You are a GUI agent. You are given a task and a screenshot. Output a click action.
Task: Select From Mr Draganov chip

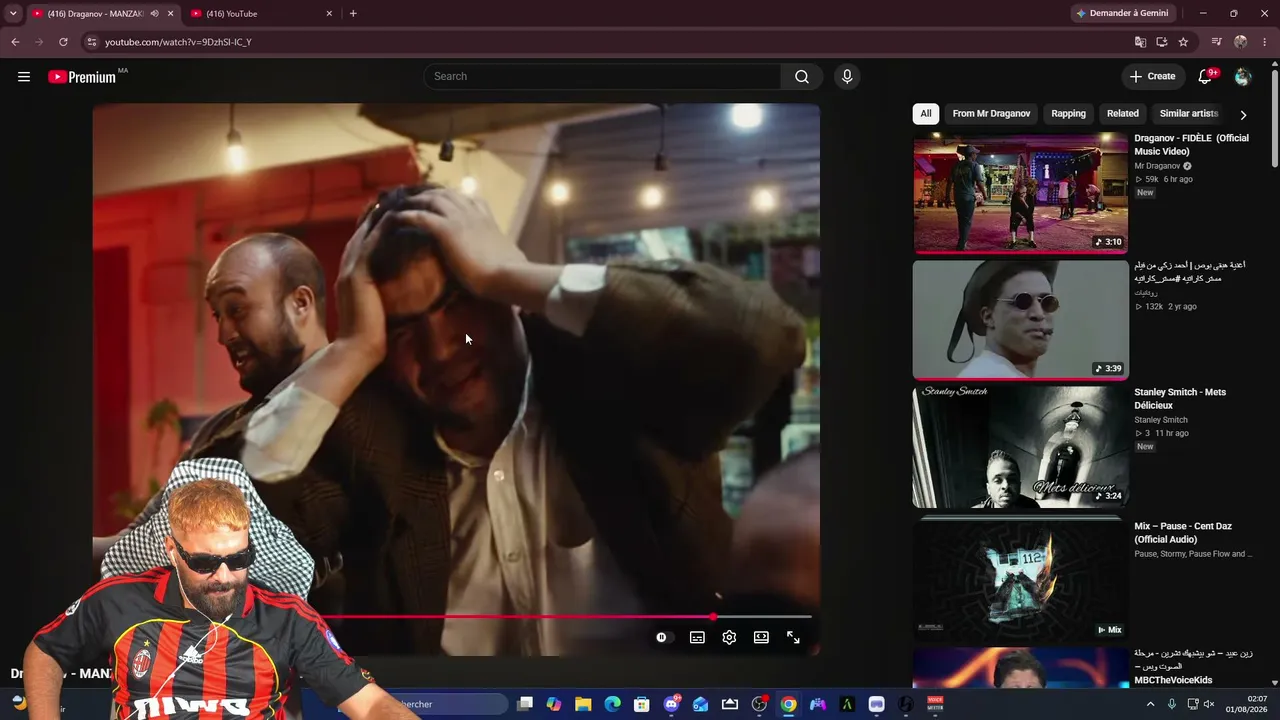click(x=991, y=114)
